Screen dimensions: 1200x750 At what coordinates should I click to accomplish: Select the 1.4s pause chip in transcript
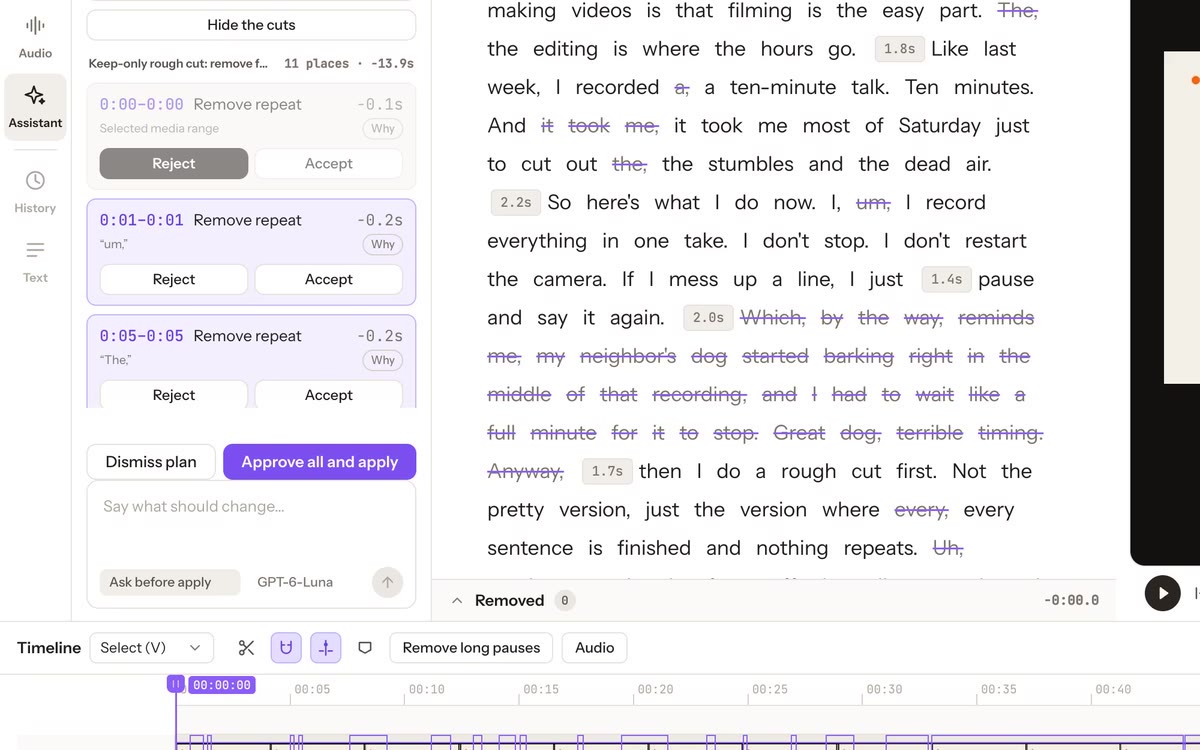coord(946,280)
